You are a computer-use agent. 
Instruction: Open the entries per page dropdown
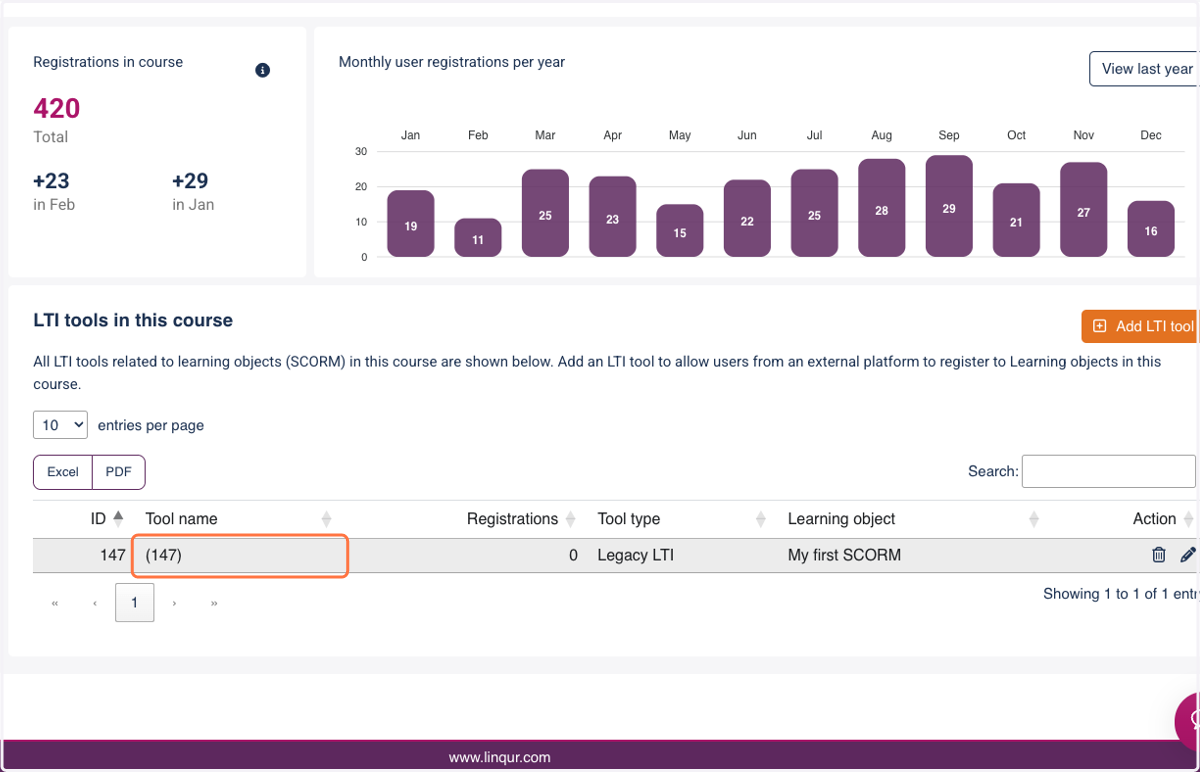tap(61, 425)
